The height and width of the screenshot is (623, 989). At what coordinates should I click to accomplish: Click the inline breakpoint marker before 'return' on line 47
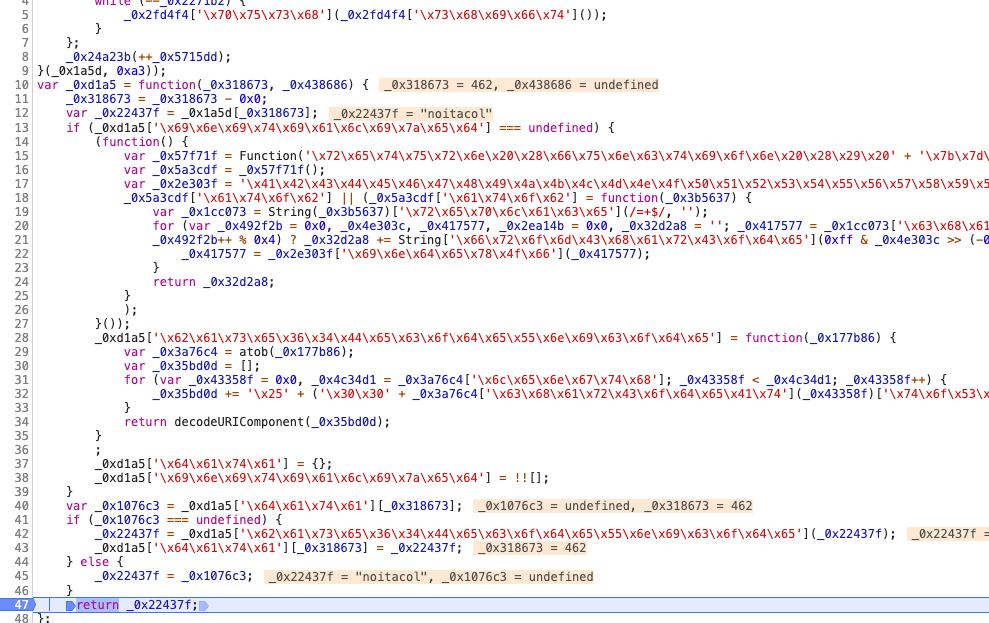click(x=71, y=605)
